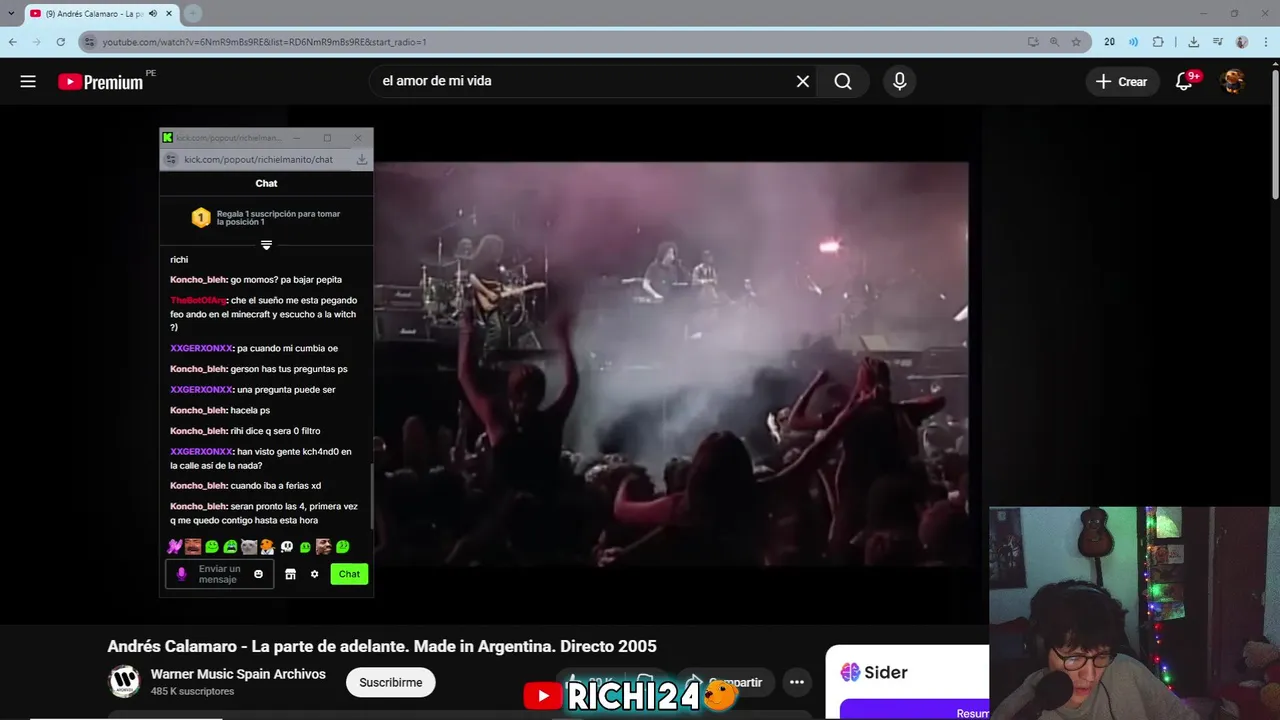Open the YouTube guide hamburger menu
1280x720 pixels.
[x=28, y=82]
